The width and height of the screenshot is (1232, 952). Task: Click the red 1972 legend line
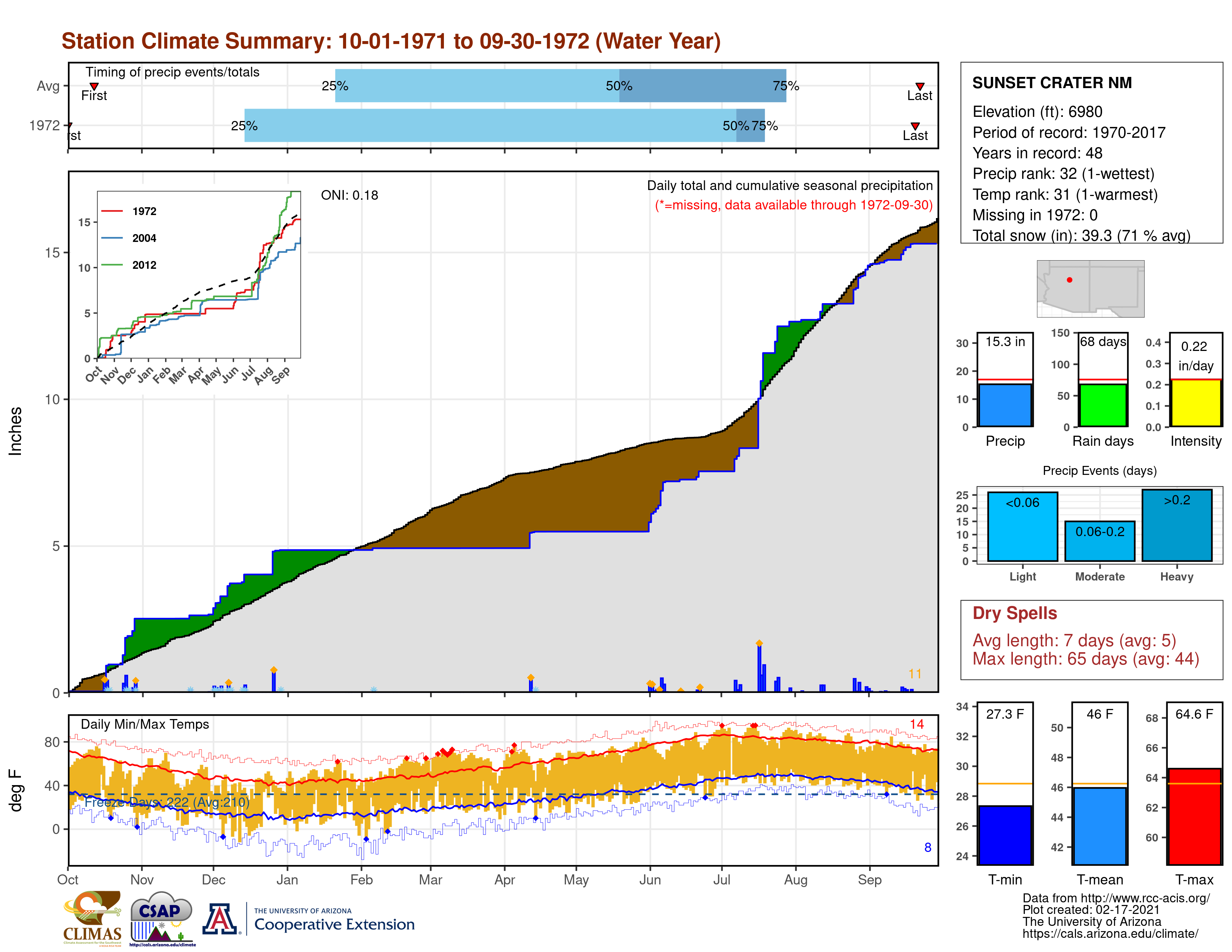click(x=112, y=211)
